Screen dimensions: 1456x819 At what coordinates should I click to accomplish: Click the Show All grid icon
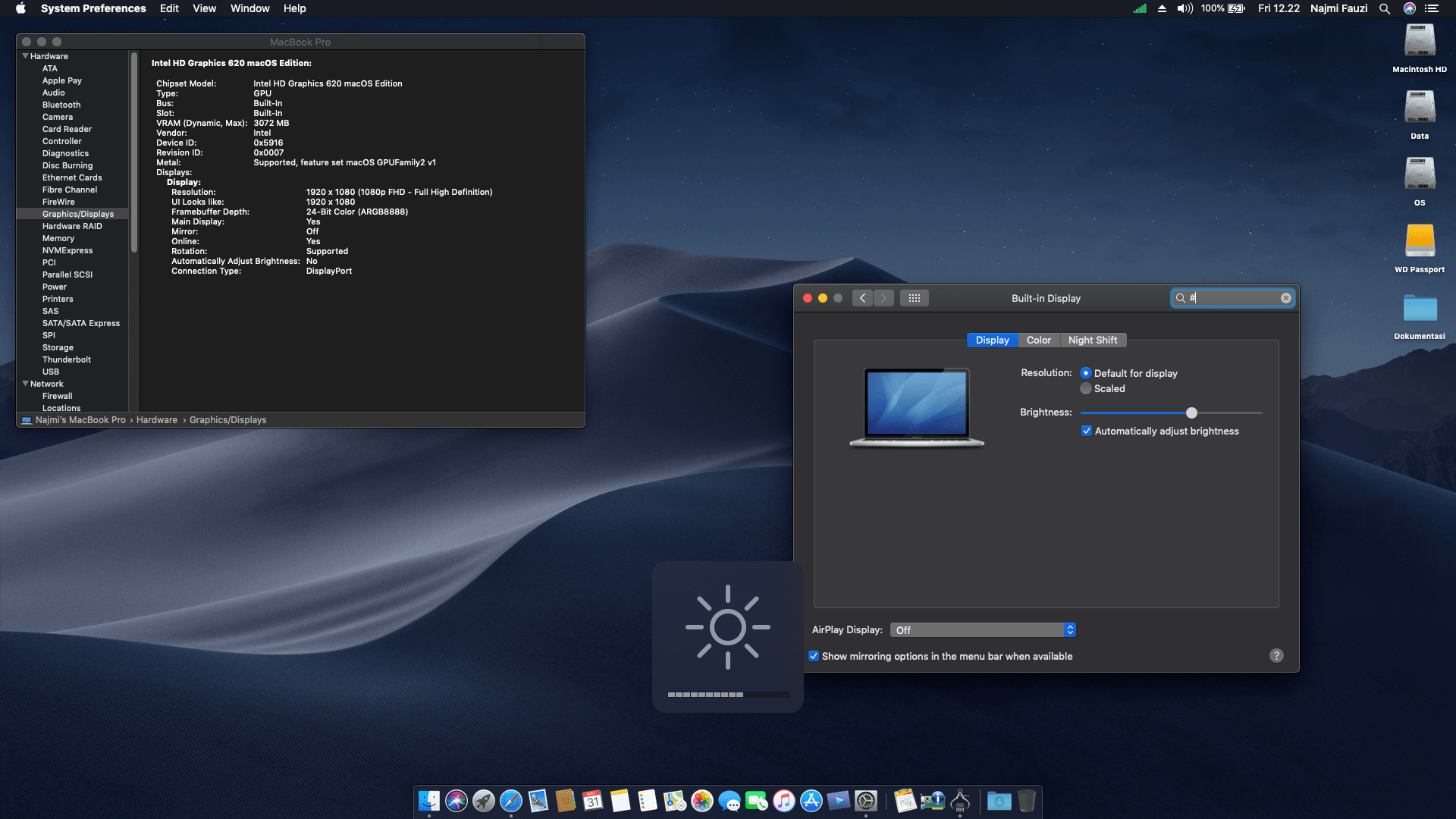point(914,298)
